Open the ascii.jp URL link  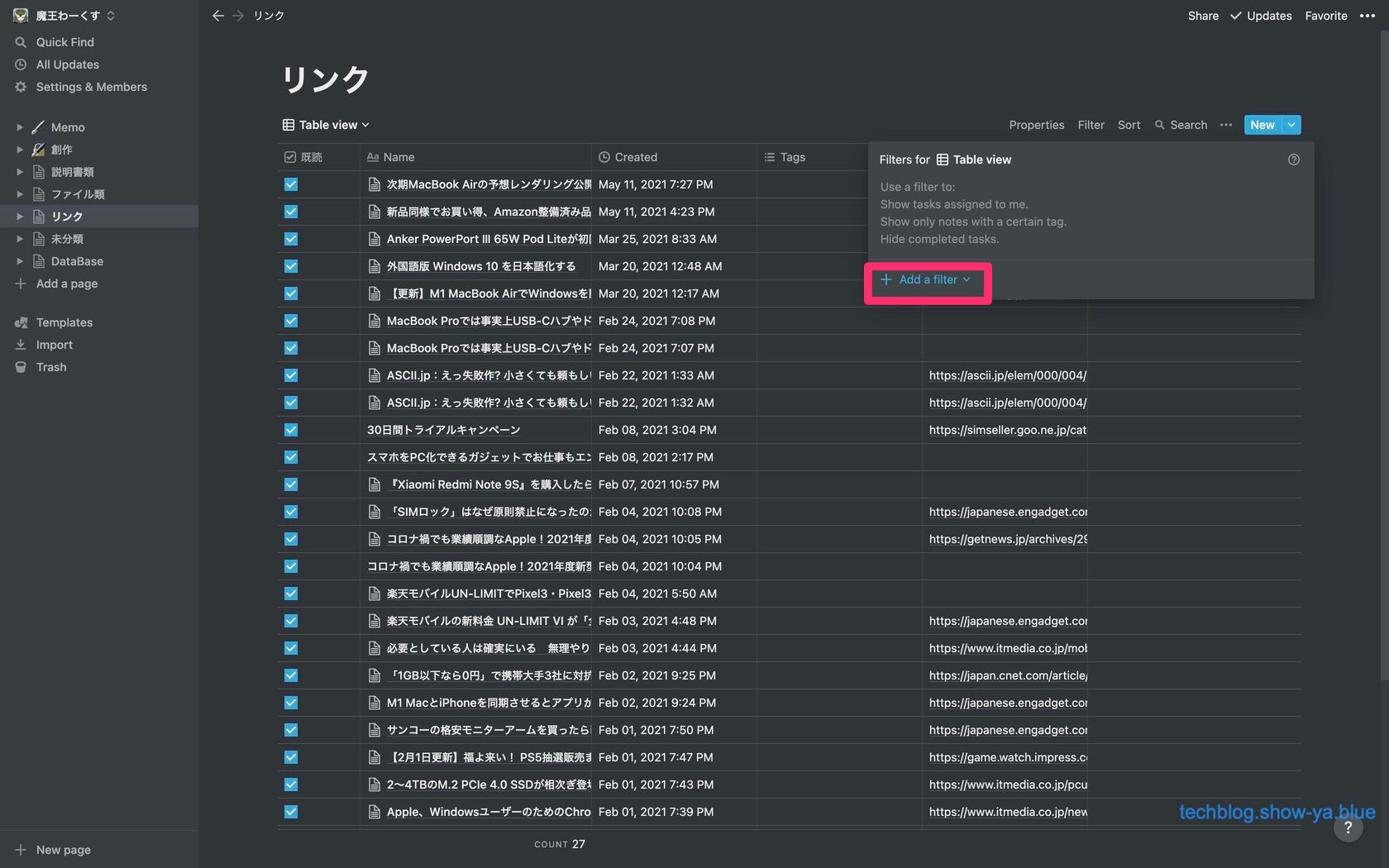pyautogui.click(x=1007, y=375)
